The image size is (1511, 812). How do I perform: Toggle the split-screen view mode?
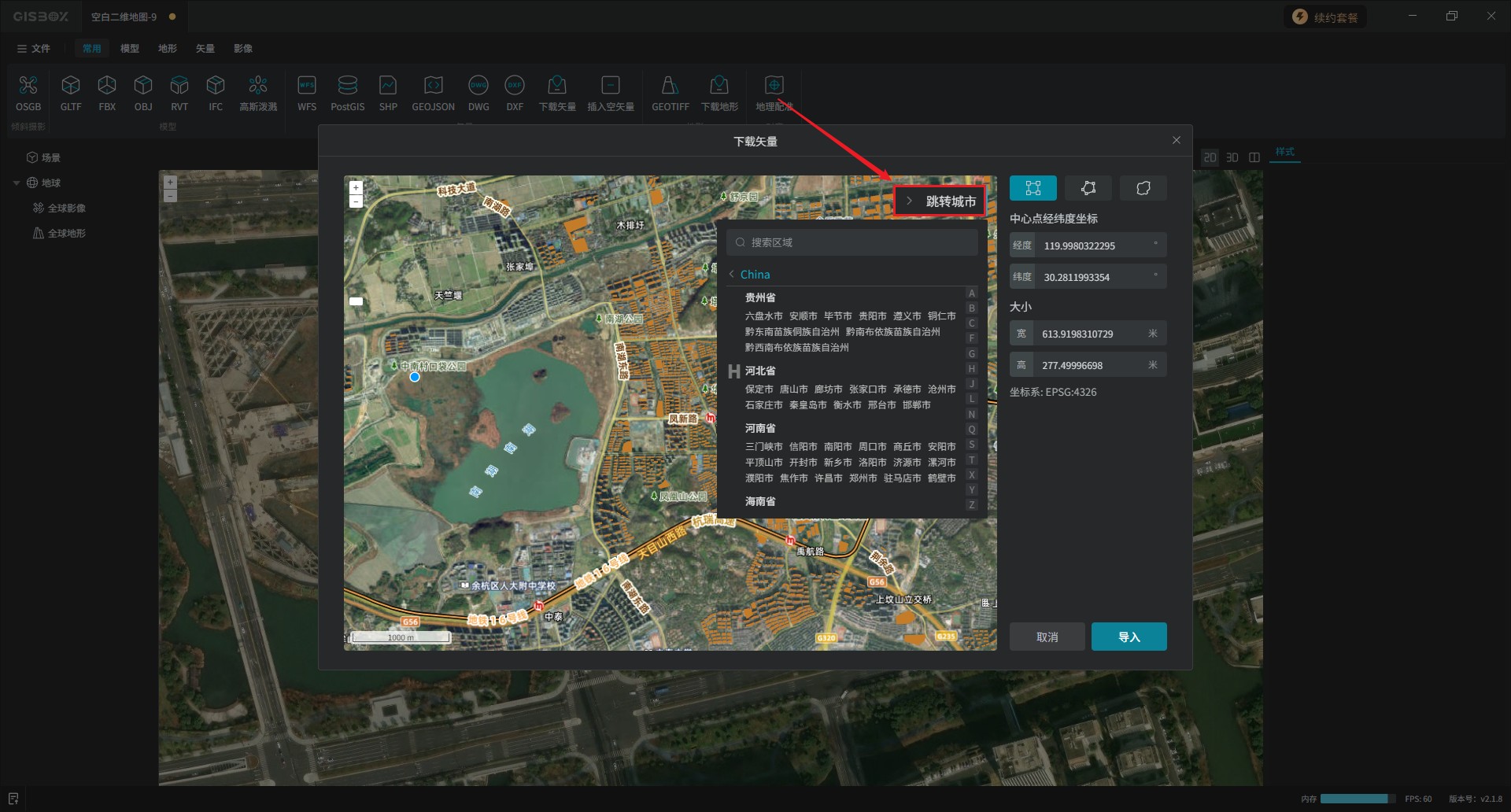tap(1254, 157)
